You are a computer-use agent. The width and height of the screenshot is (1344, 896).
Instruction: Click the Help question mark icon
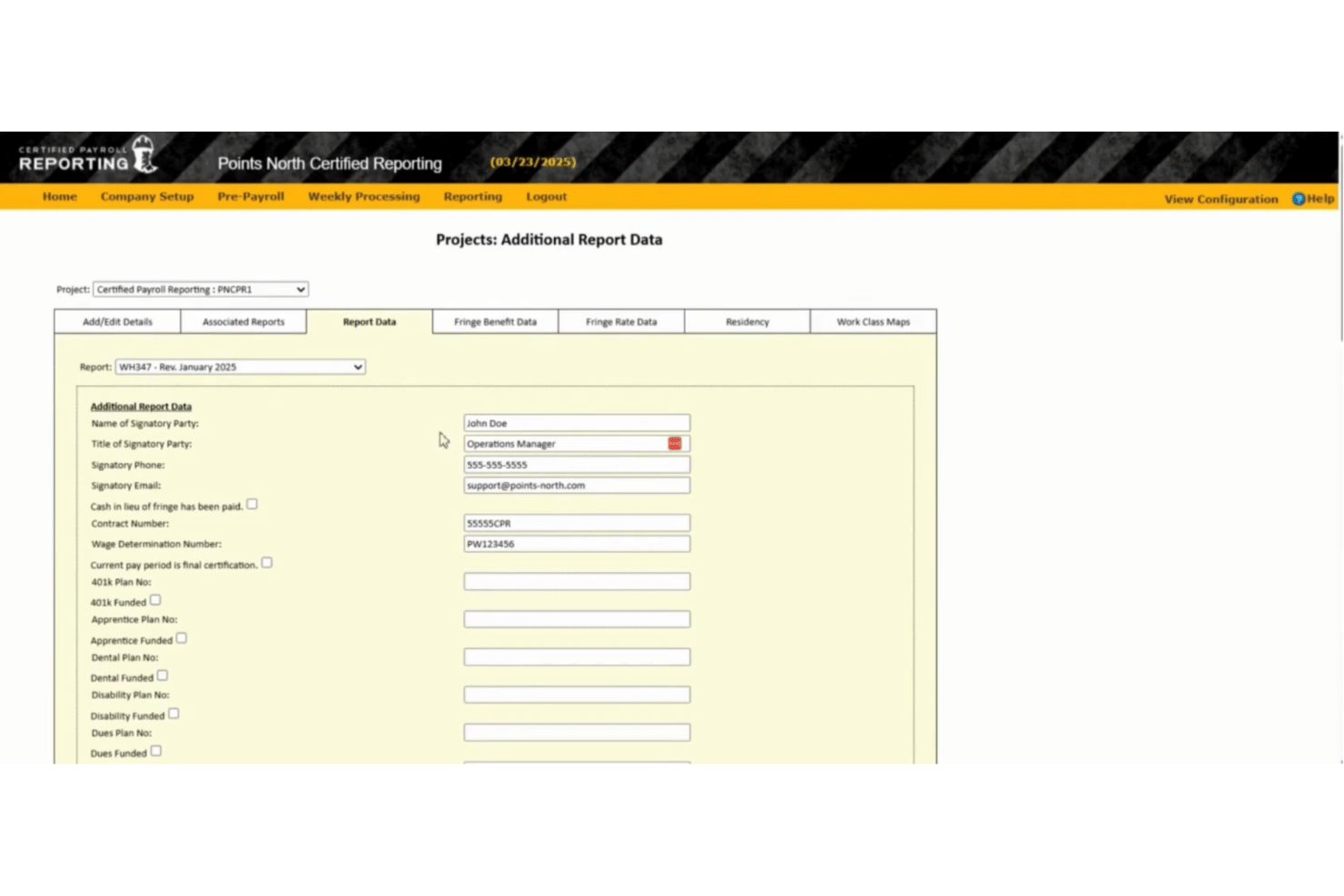coord(1299,199)
